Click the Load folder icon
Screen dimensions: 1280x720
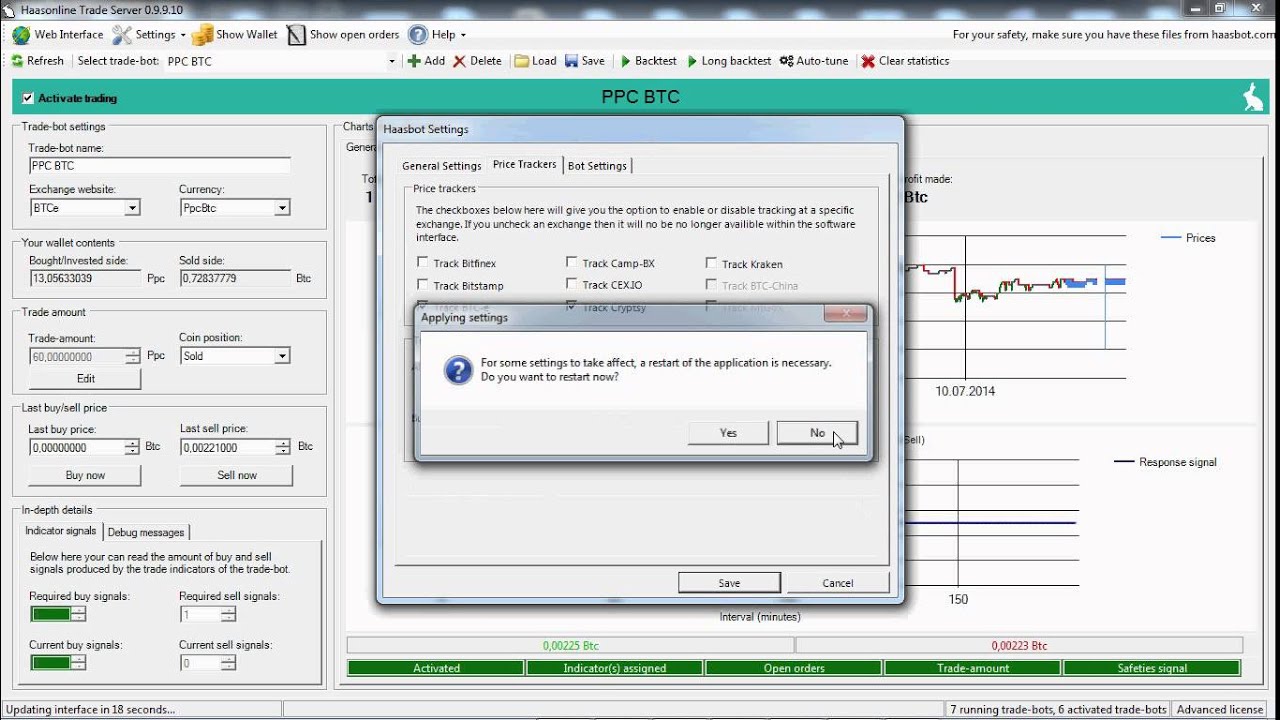[521, 61]
